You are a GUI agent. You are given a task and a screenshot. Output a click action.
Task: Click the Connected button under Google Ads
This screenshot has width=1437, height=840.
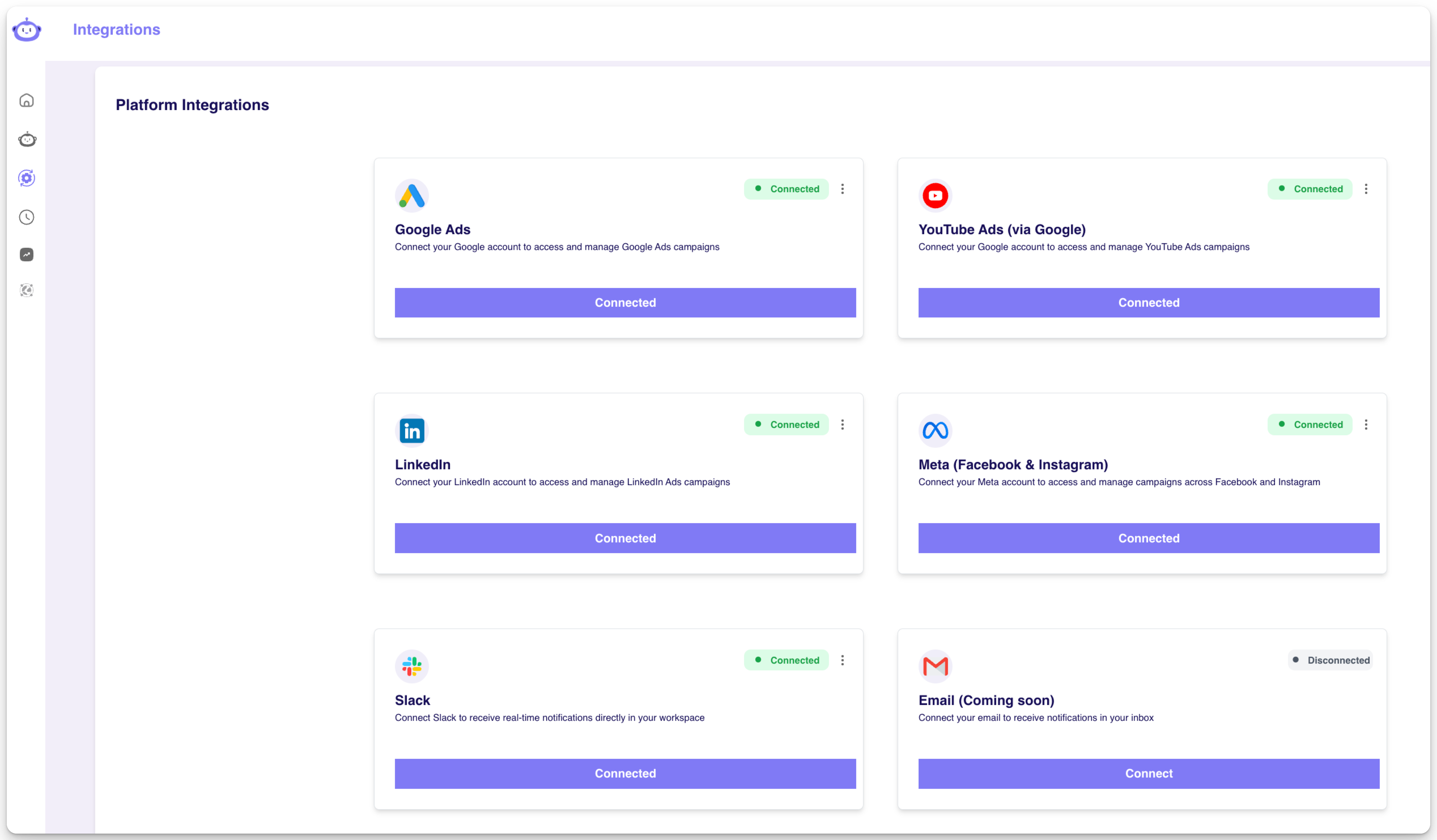point(625,303)
